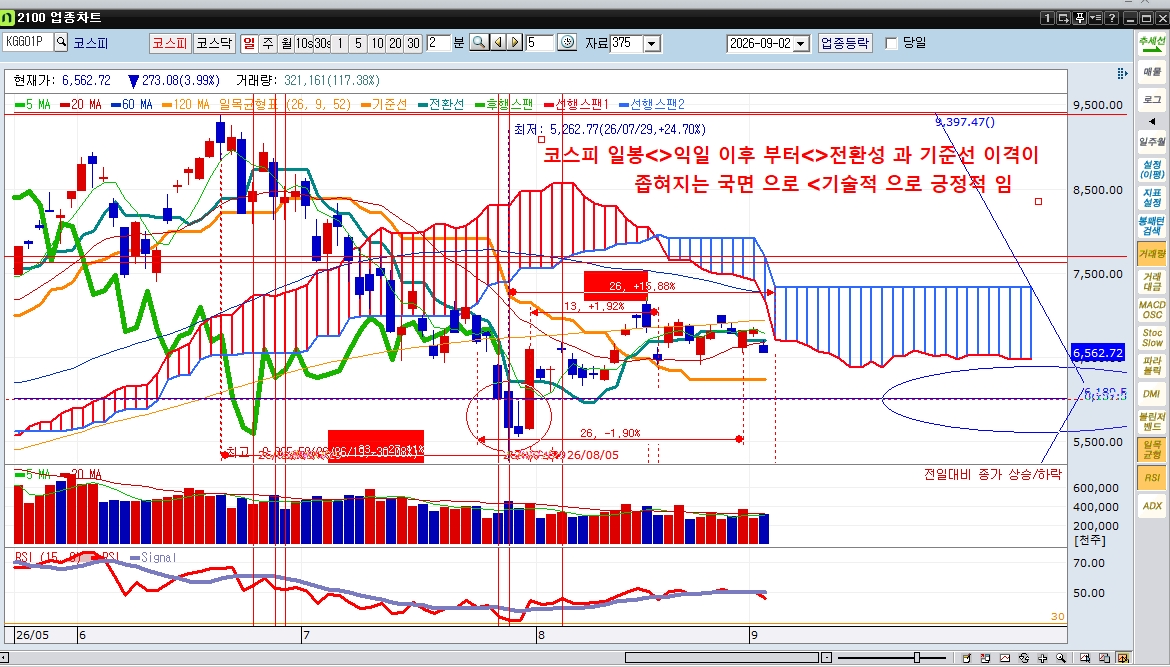Toggle the 일목균형 Ichimoku indicator

1151,449
